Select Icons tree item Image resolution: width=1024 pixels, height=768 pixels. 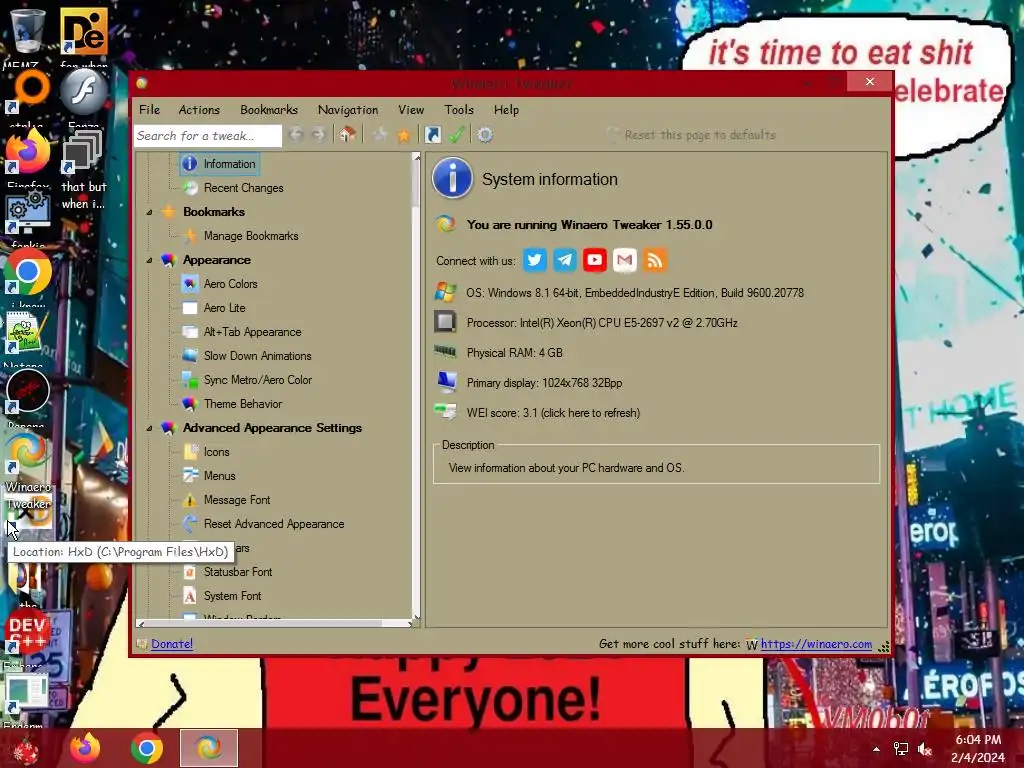coord(216,452)
